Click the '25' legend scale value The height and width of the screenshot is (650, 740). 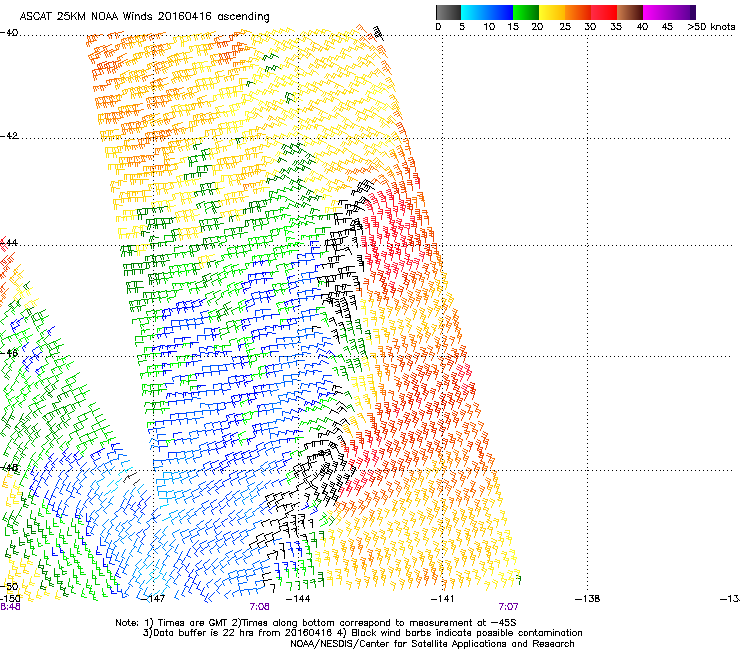564,26
